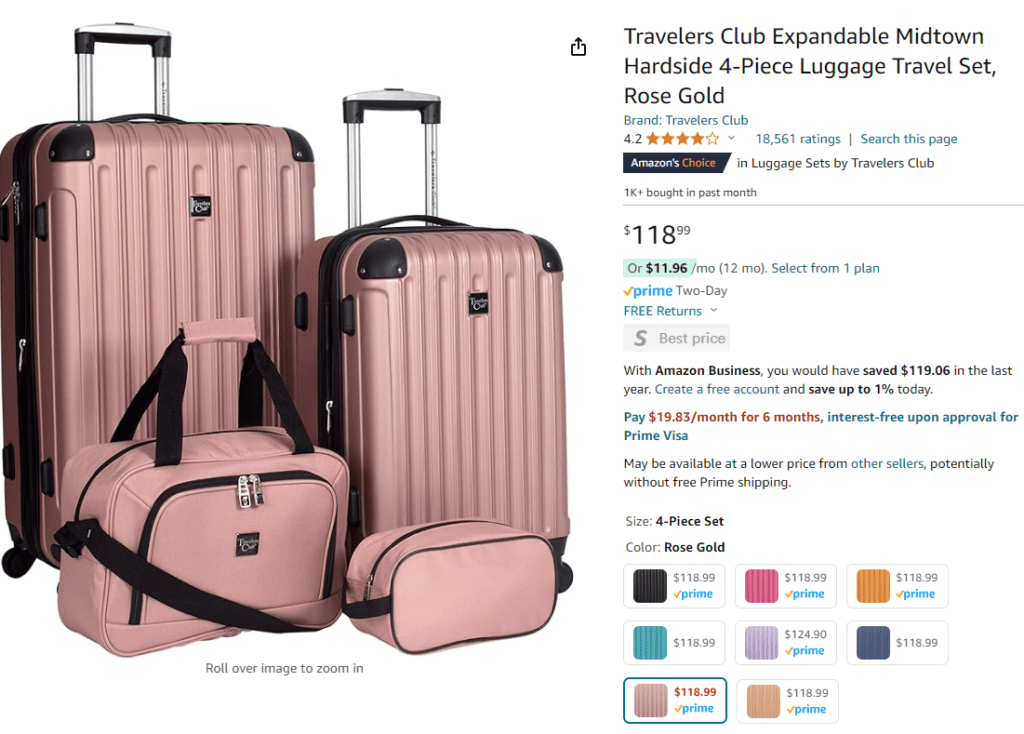Click the Prime Two-Day logo

(648, 291)
